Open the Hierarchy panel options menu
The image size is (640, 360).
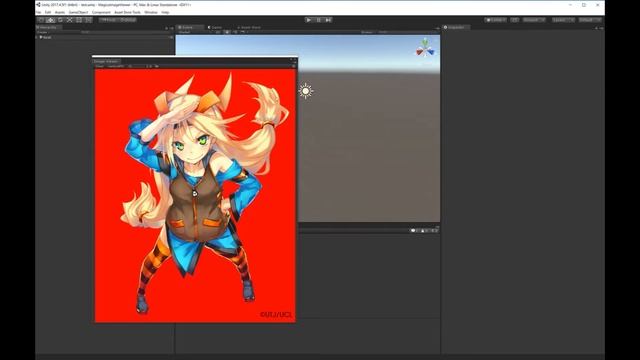(172, 28)
